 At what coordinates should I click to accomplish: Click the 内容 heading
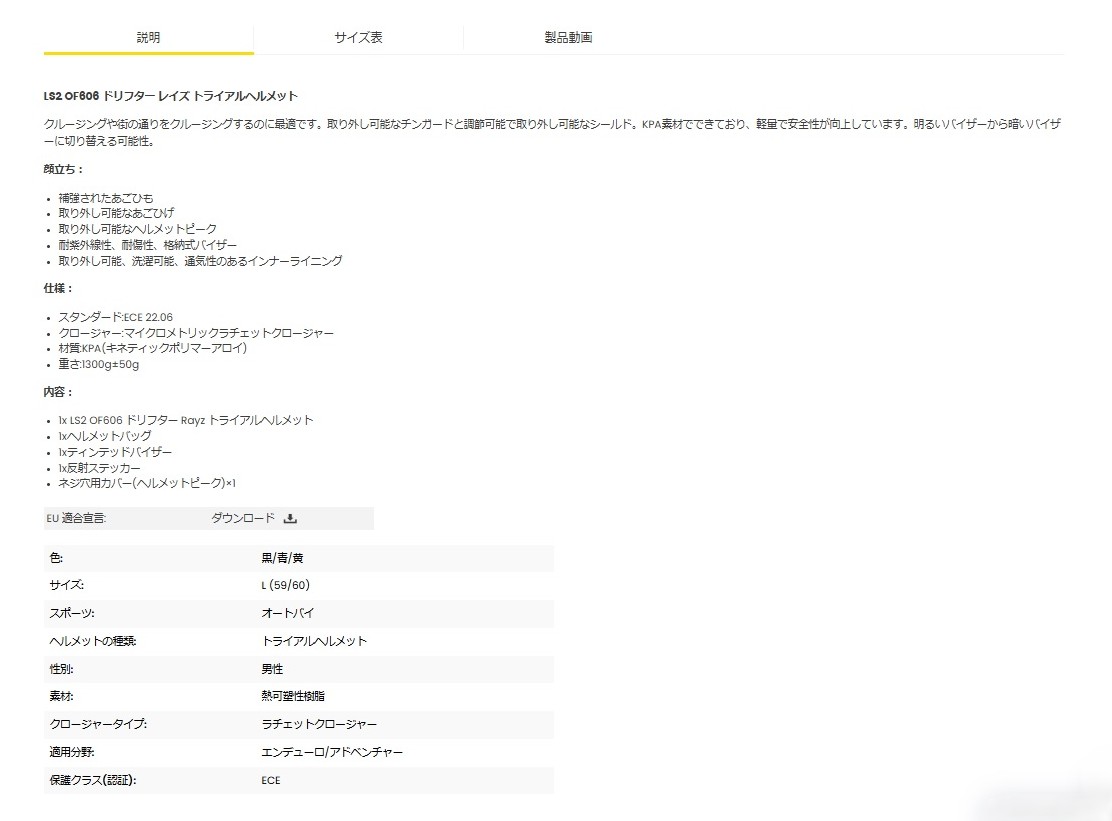[x=57, y=392]
